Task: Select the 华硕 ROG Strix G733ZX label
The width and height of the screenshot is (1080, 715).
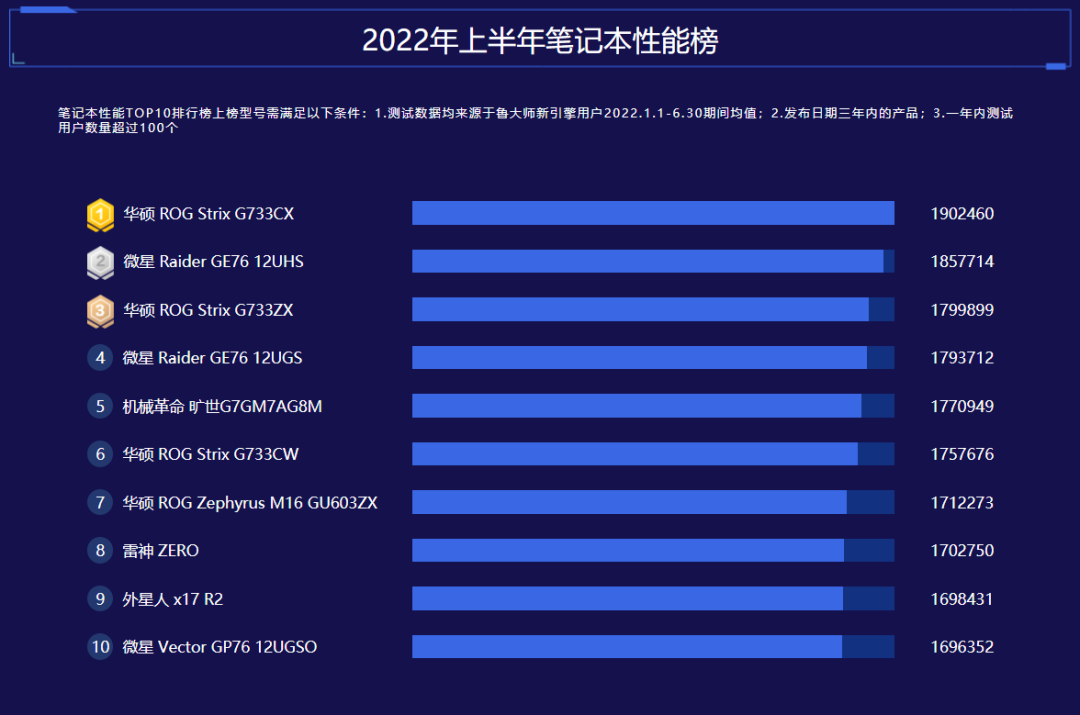Action: (209, 311)
